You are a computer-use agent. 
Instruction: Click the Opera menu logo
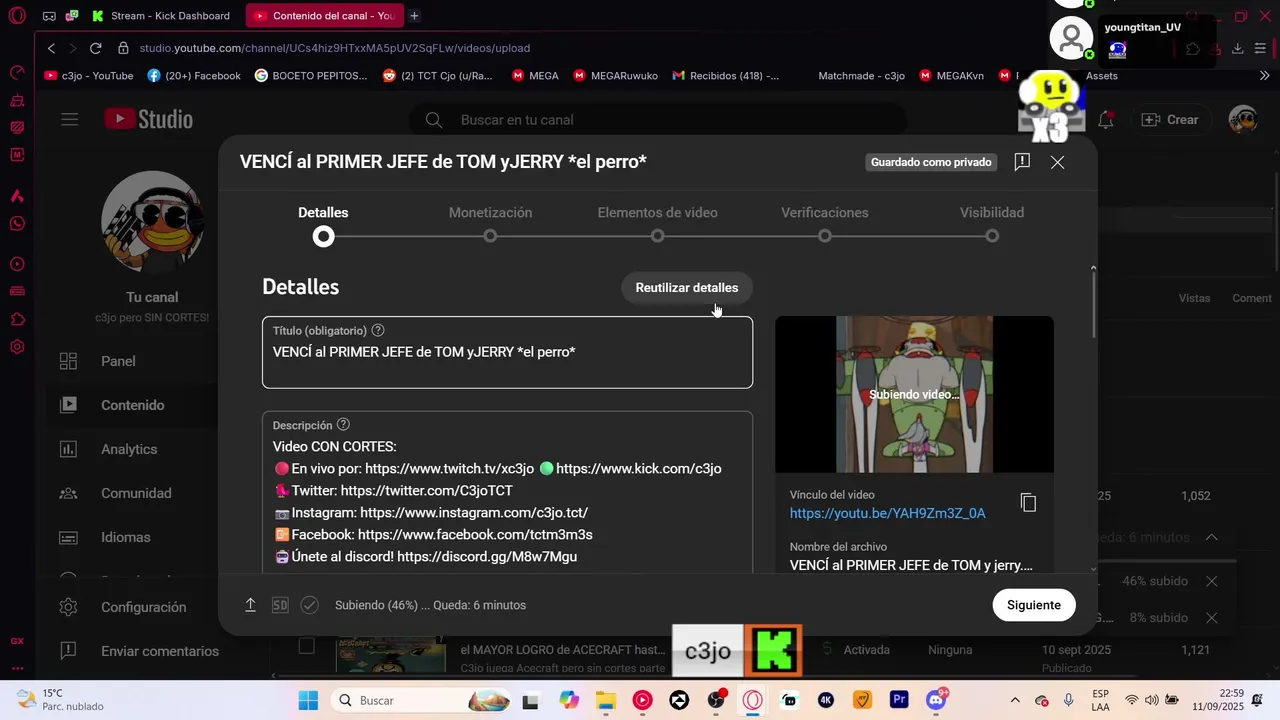point(17,16)
